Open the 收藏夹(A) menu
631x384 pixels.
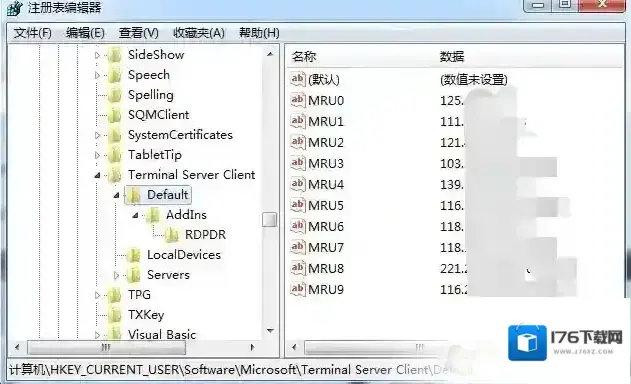tap(198, 33)
